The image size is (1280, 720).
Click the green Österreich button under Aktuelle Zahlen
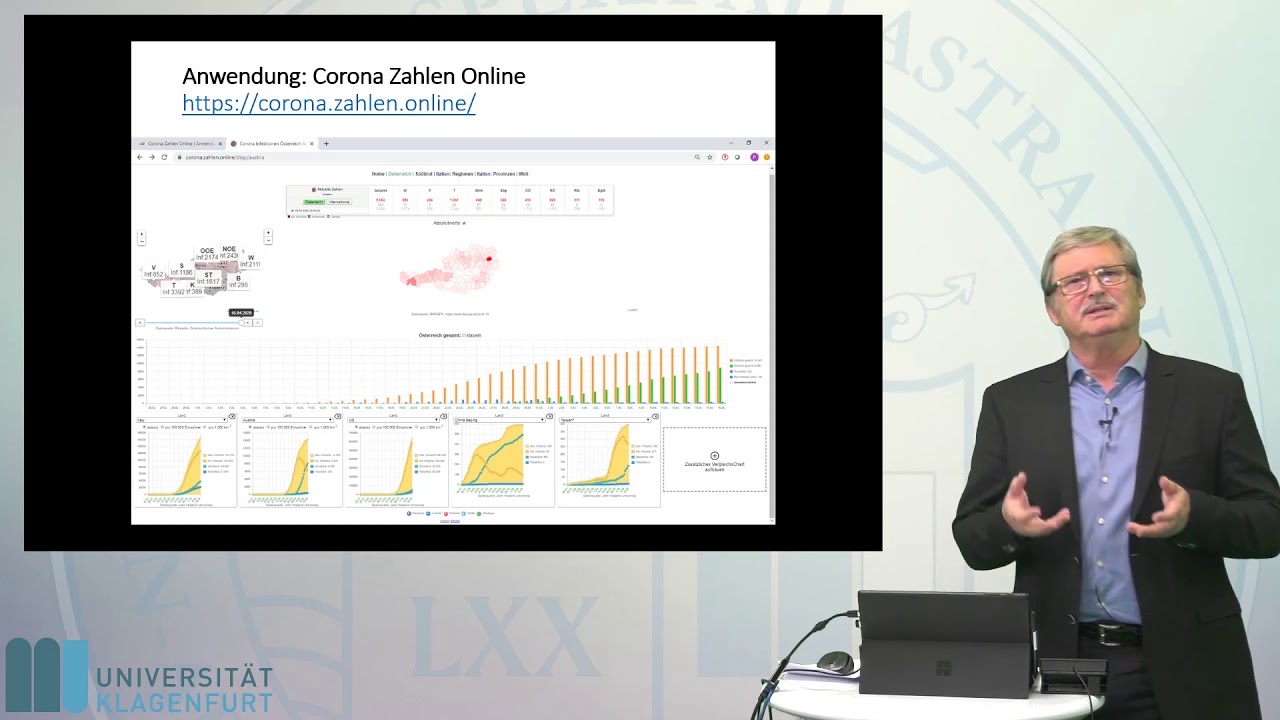(314, 202)
